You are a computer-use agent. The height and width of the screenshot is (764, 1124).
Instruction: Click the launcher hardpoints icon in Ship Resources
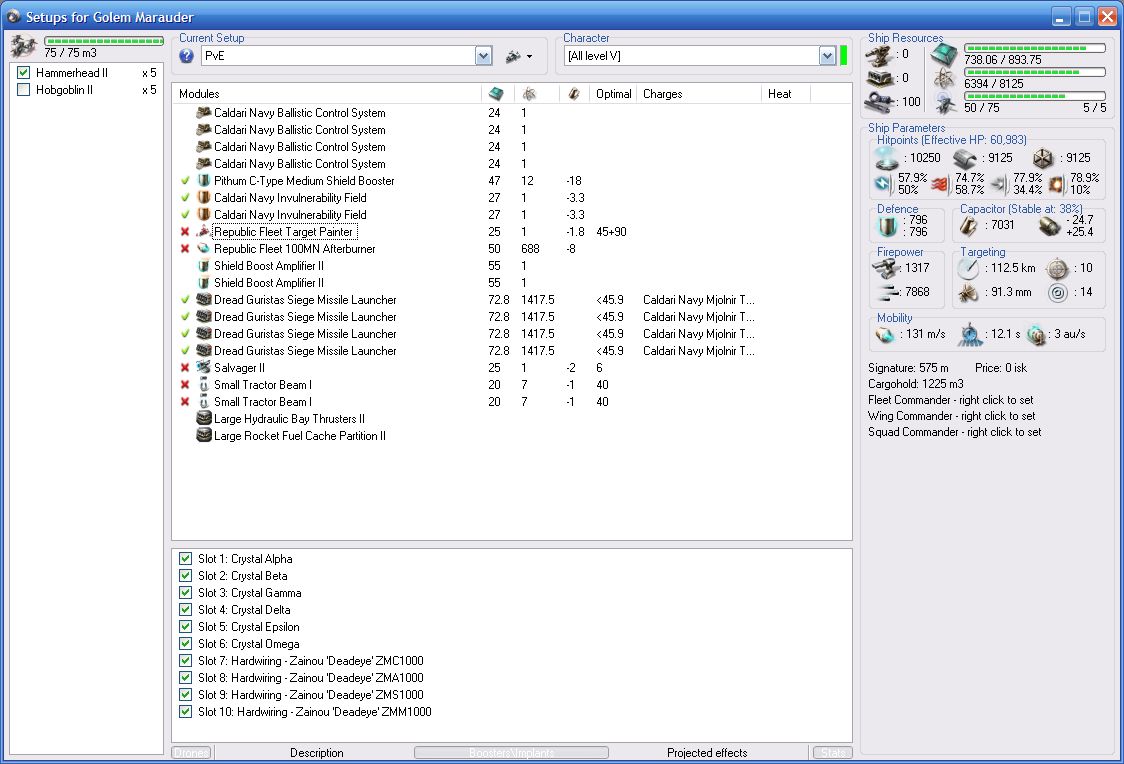pyautogui.click(x=880, y=77)
